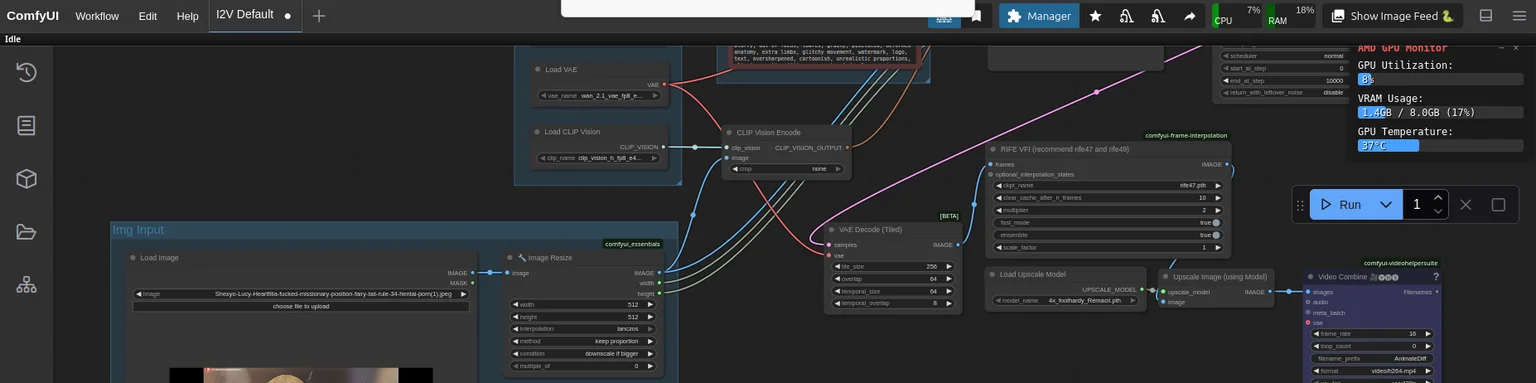
Task: Open vae_name selector in Load VAE
Action: pyautogui.click(x=598, y=96)
